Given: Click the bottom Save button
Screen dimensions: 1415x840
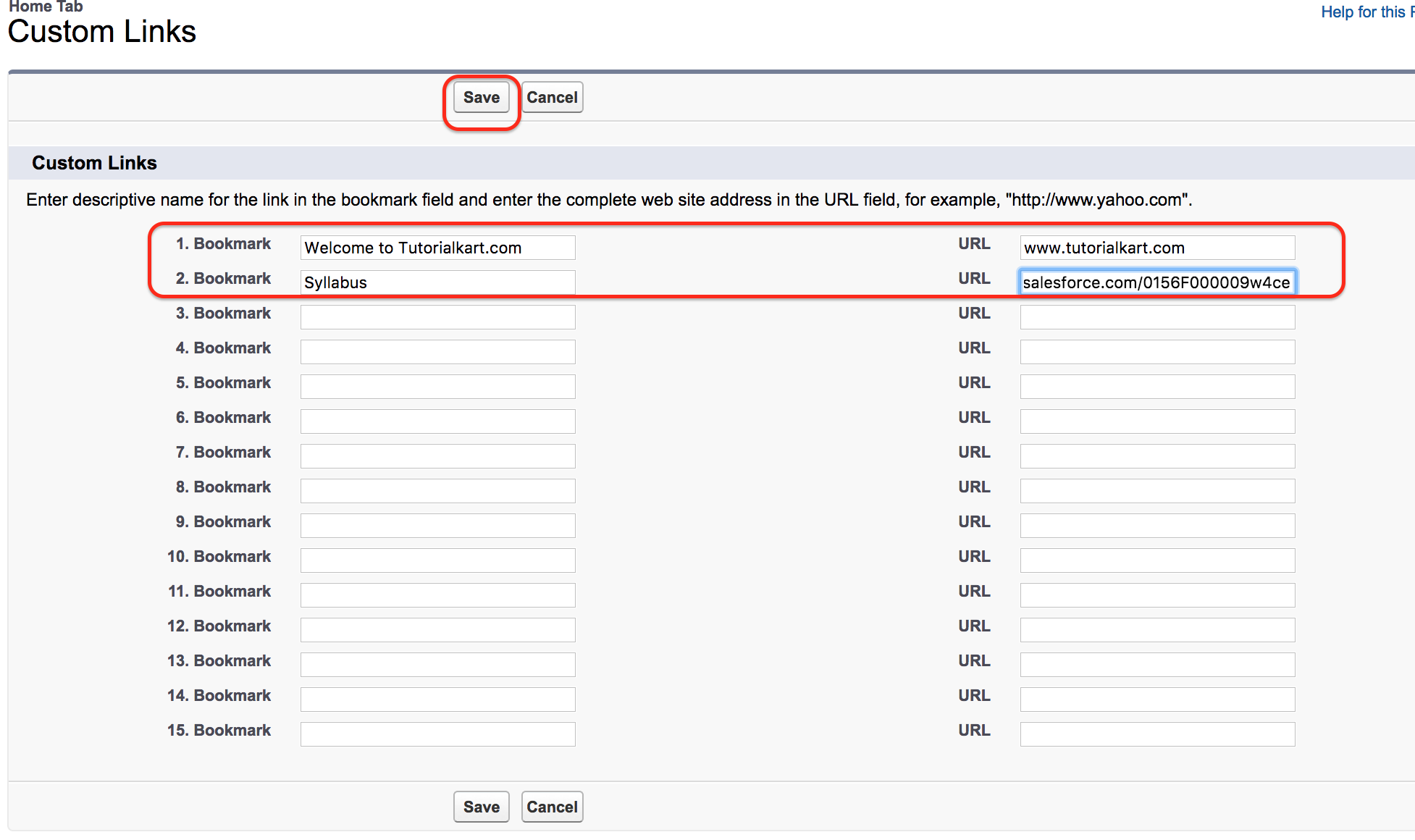Looking at the screenshot, I should [480, 806].
